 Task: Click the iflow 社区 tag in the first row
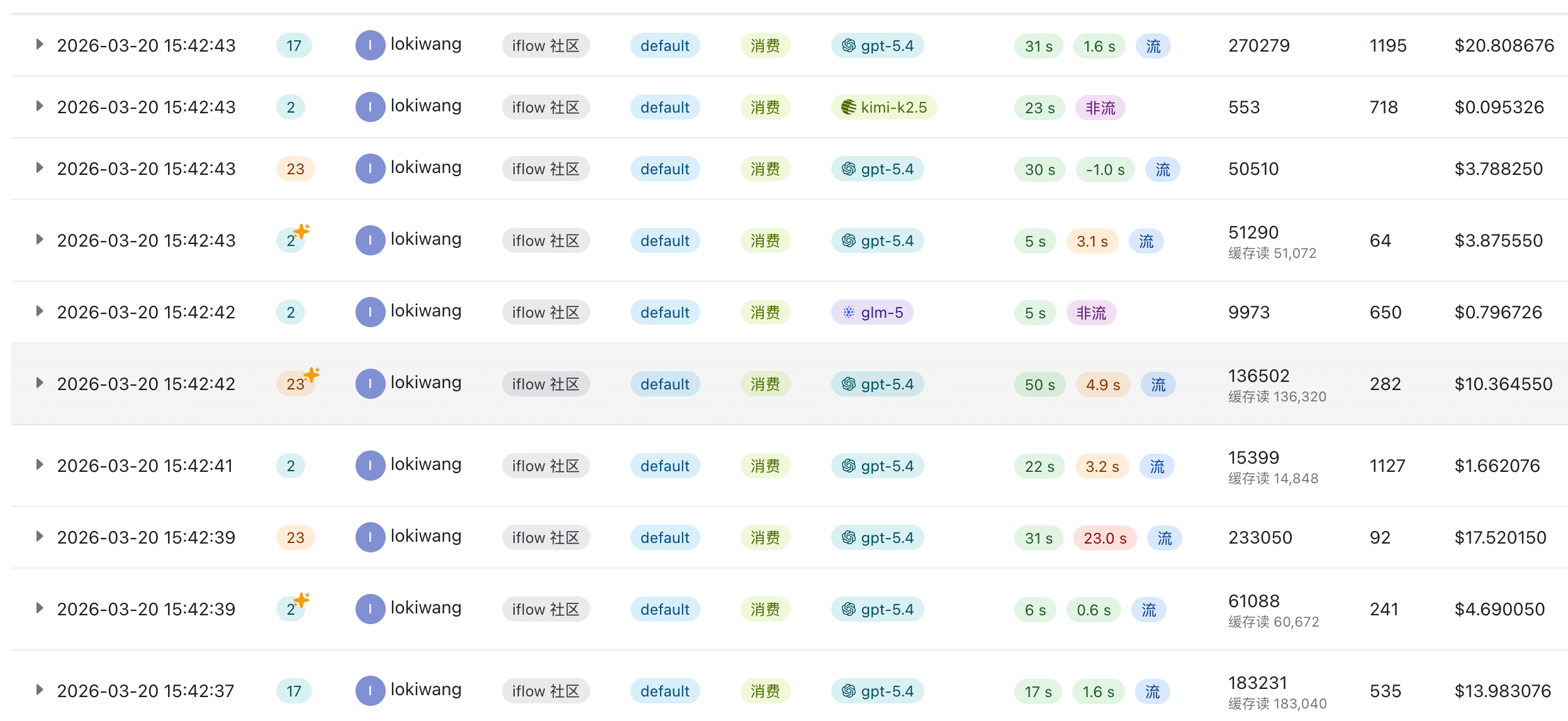point(546,46)
